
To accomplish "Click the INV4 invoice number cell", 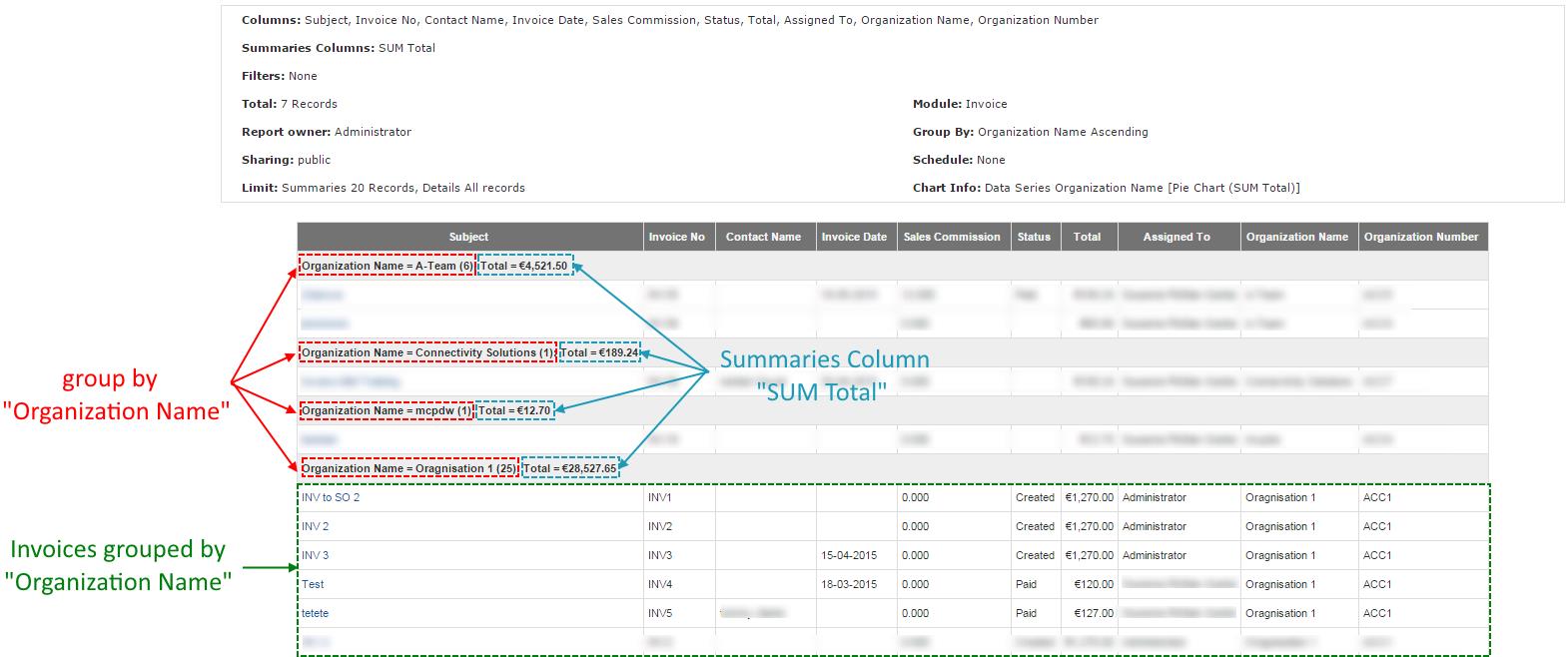I will click(660, 584).
